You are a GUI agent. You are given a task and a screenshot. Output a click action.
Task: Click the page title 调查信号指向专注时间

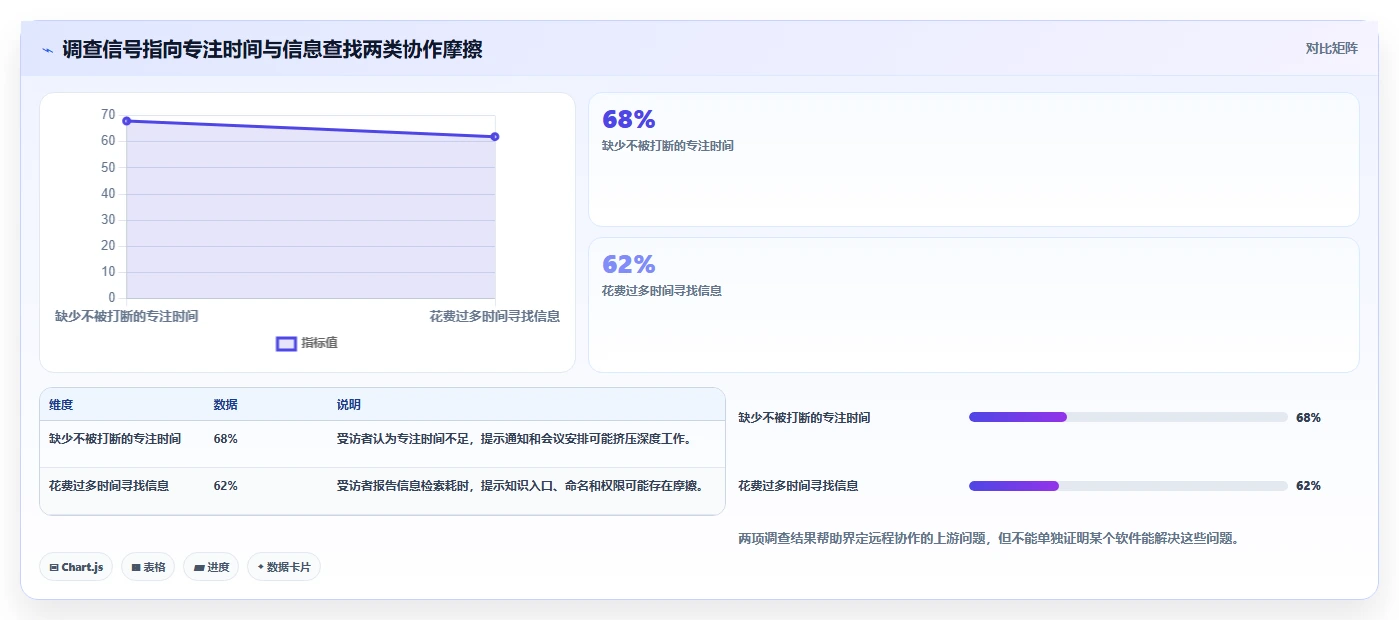(272, 49)
